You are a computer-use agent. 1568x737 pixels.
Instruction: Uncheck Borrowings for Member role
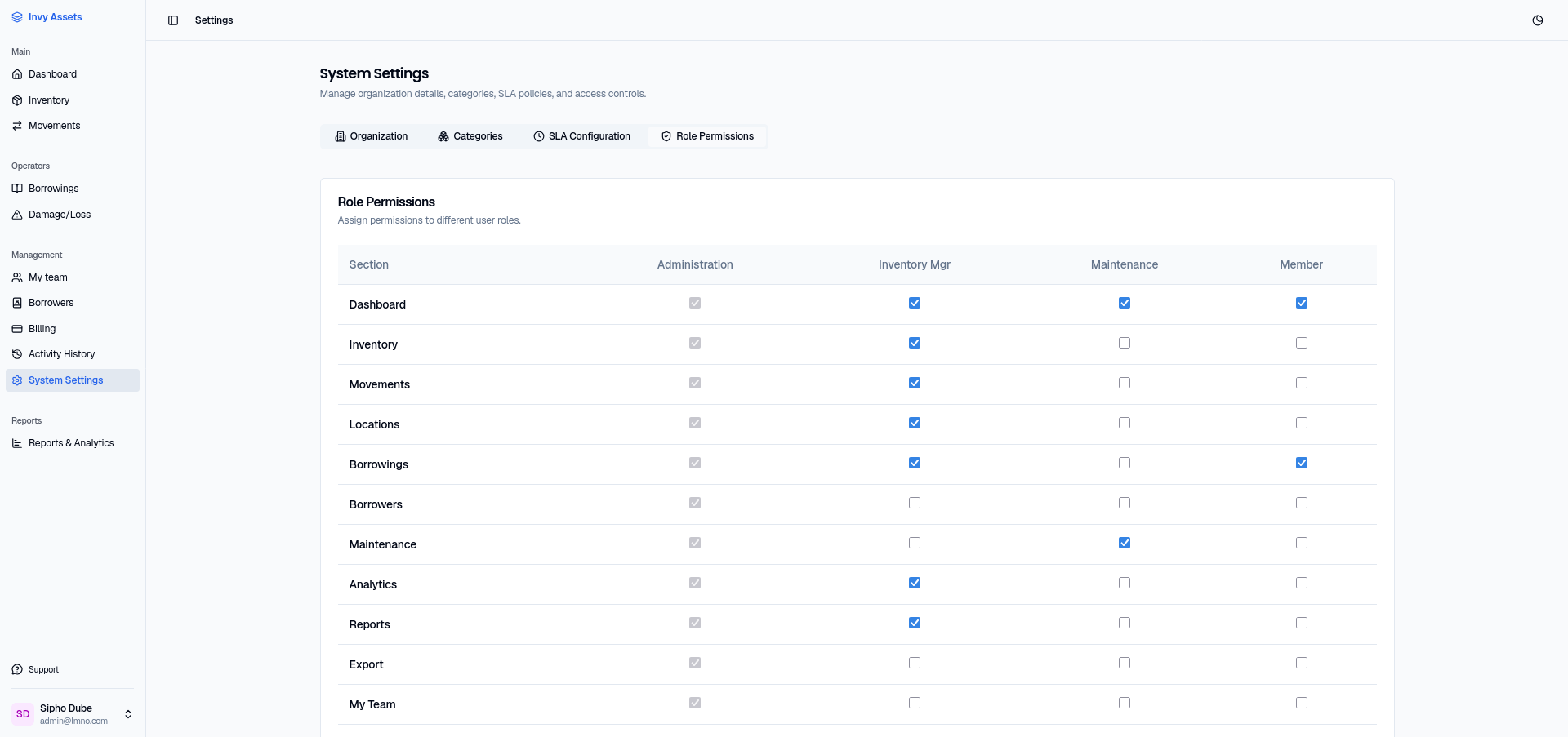click(1302, 463)
